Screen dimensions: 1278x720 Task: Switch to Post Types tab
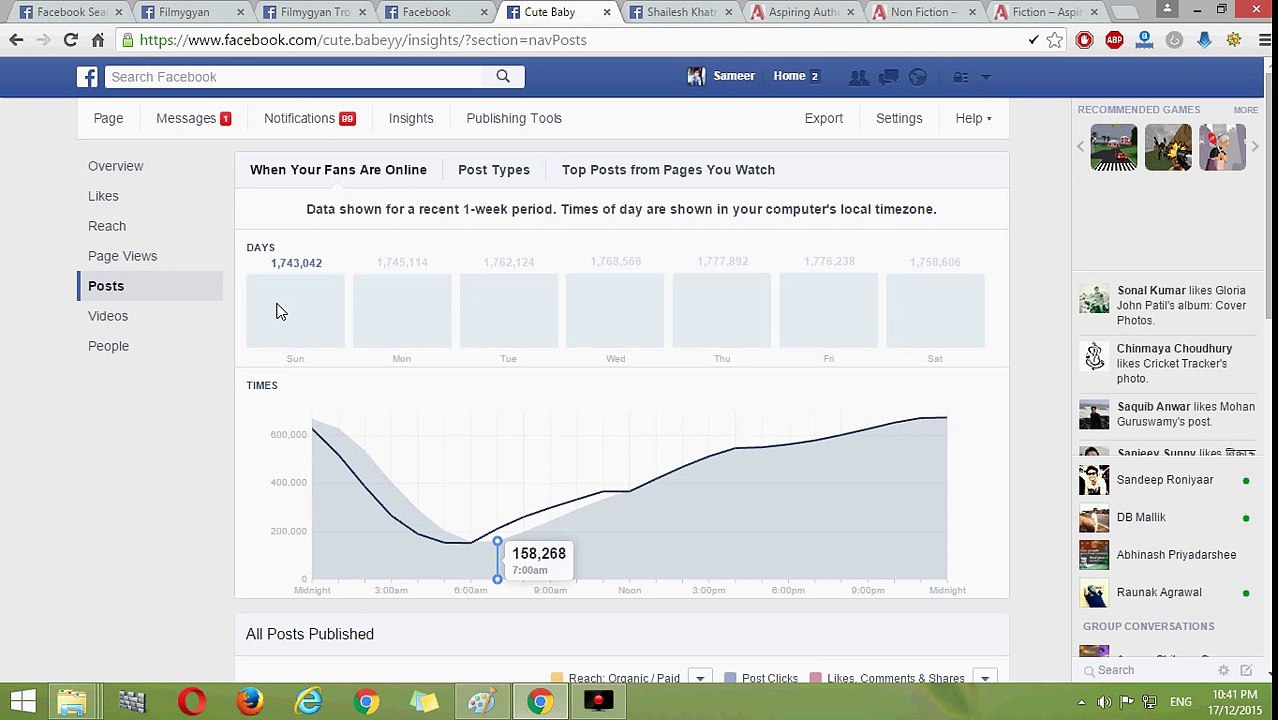pyautogui.click(x=494, y=169)
